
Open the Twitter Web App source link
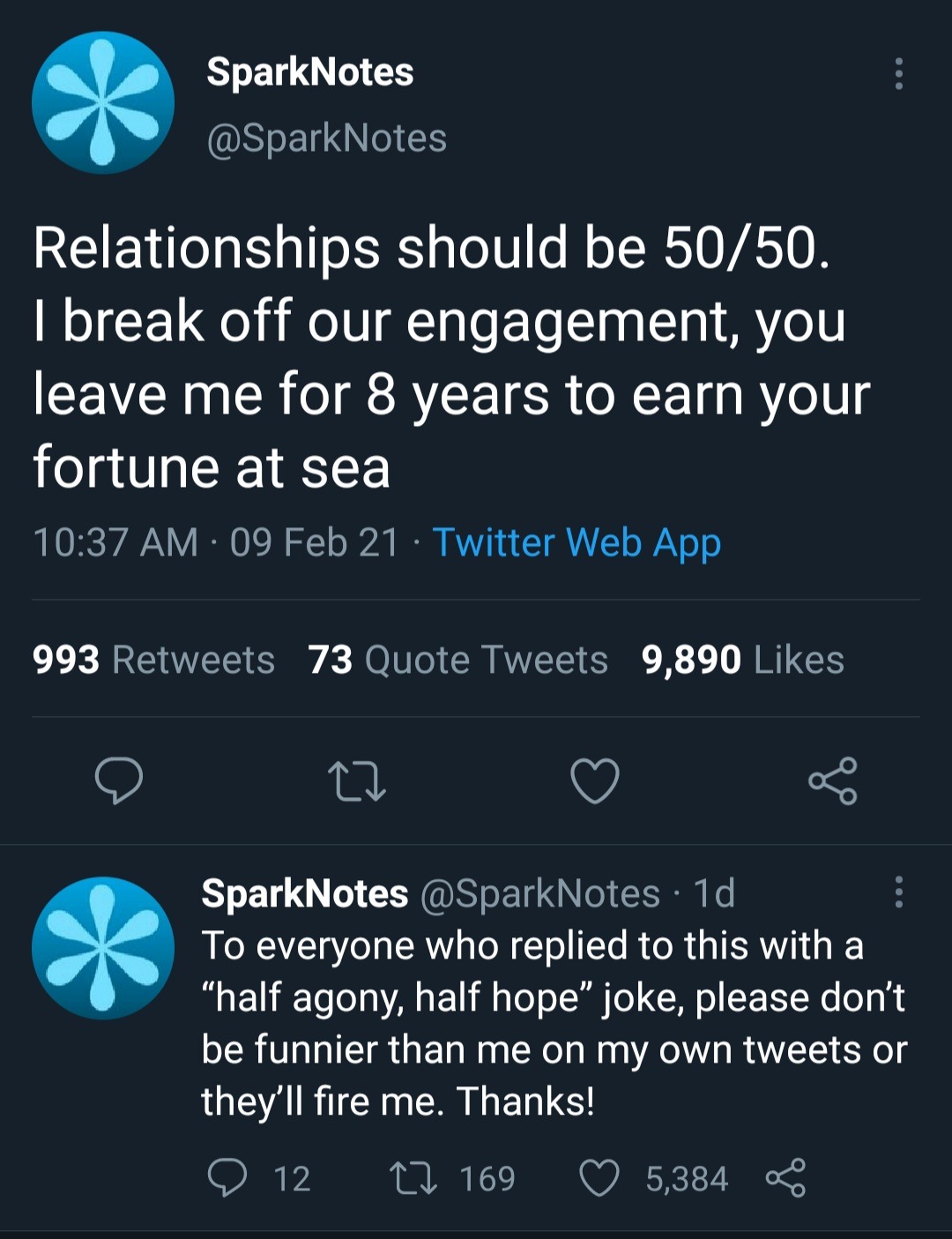pos(577,542)
